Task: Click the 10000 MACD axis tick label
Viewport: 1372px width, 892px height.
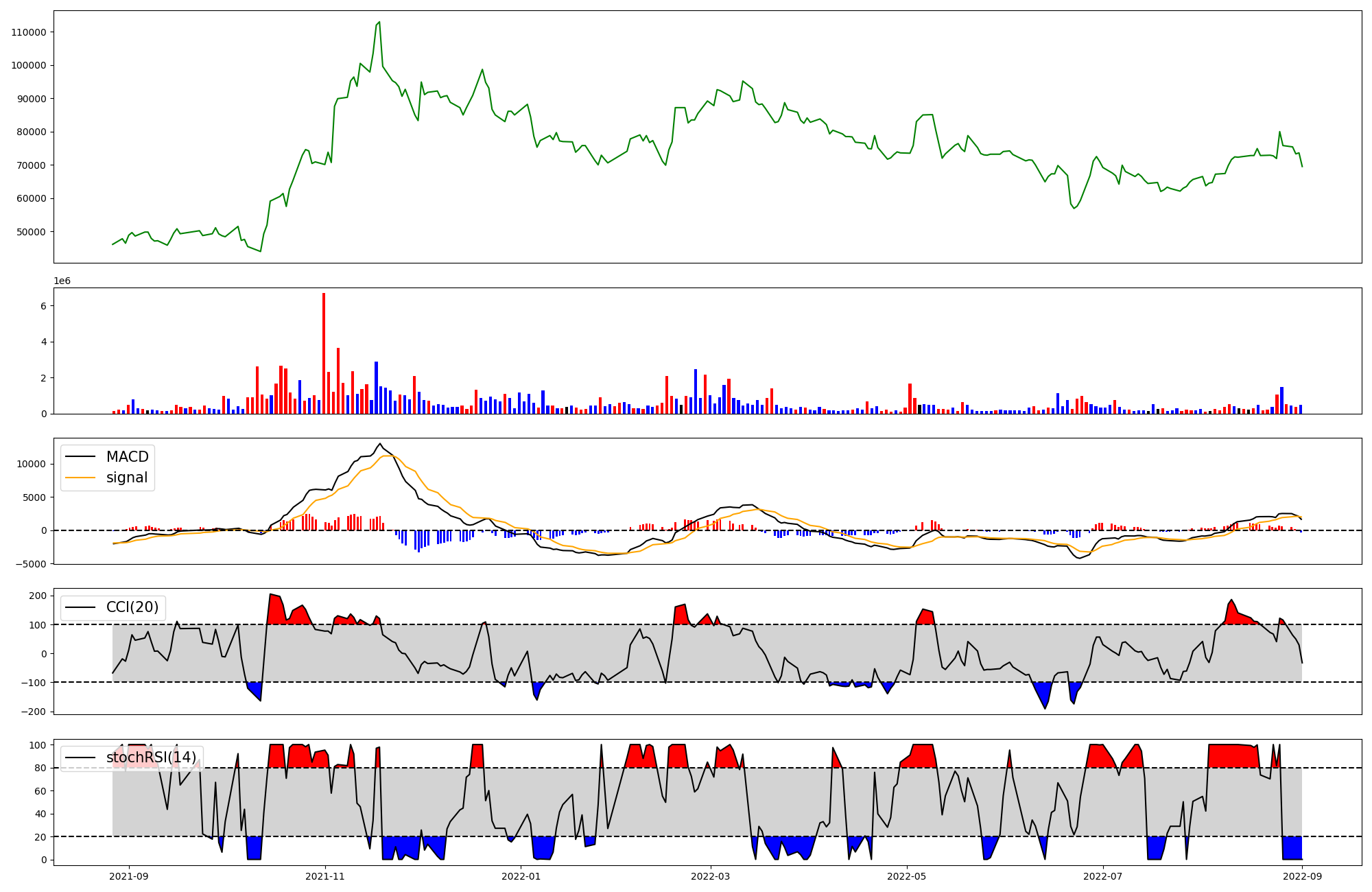Action: [32, 464]
